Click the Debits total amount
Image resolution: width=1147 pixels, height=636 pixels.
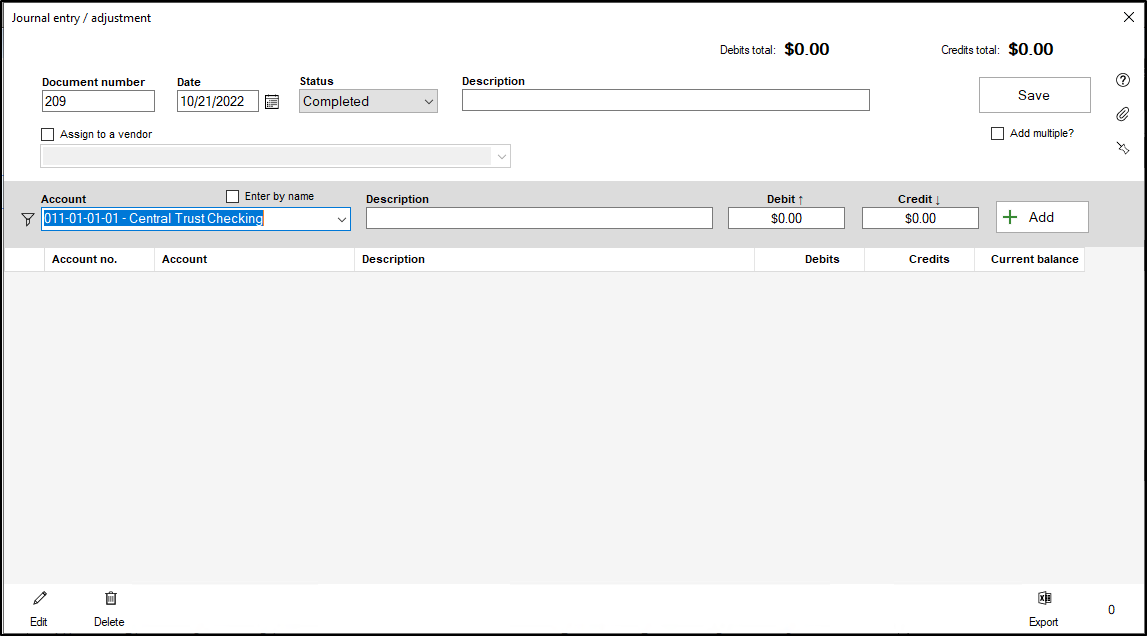(x=807, y=49)
